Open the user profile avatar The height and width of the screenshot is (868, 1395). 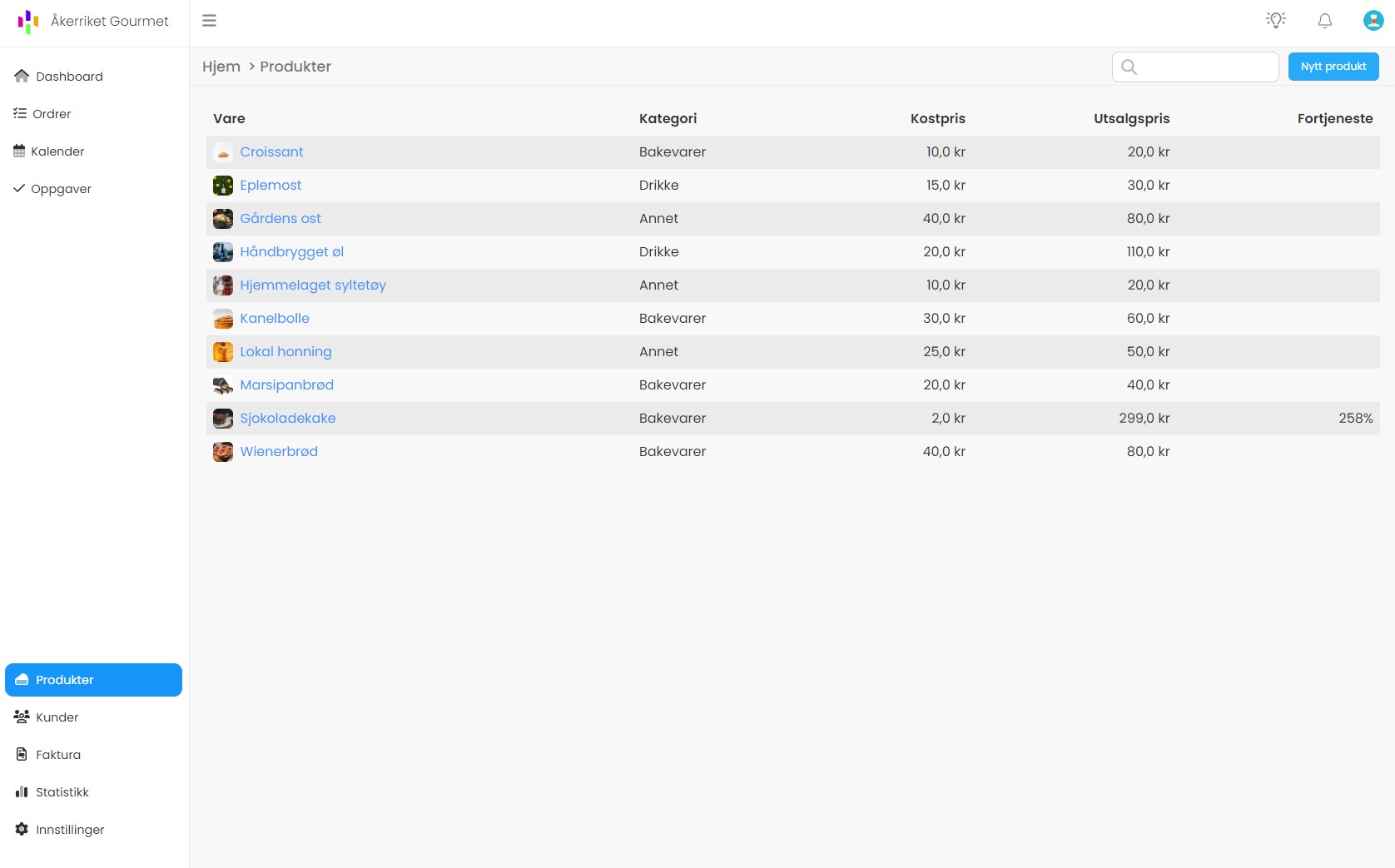pyautogui.click(x=1373, y=21)
